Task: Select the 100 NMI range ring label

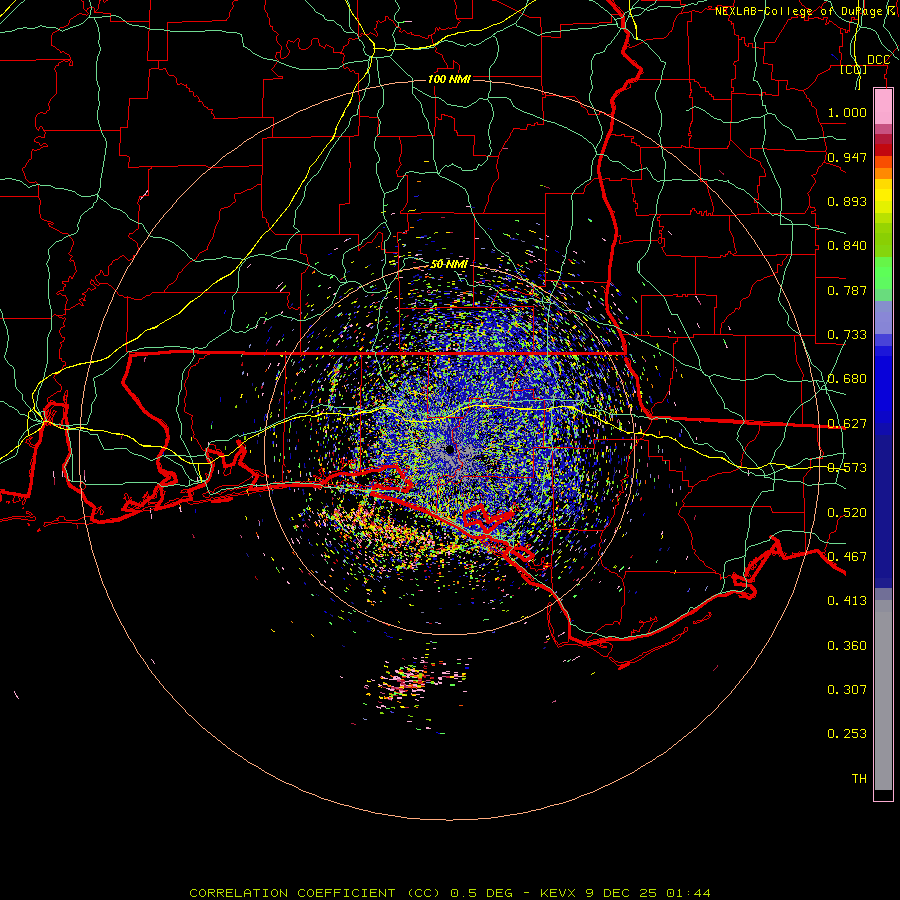Action: (449, 79)
